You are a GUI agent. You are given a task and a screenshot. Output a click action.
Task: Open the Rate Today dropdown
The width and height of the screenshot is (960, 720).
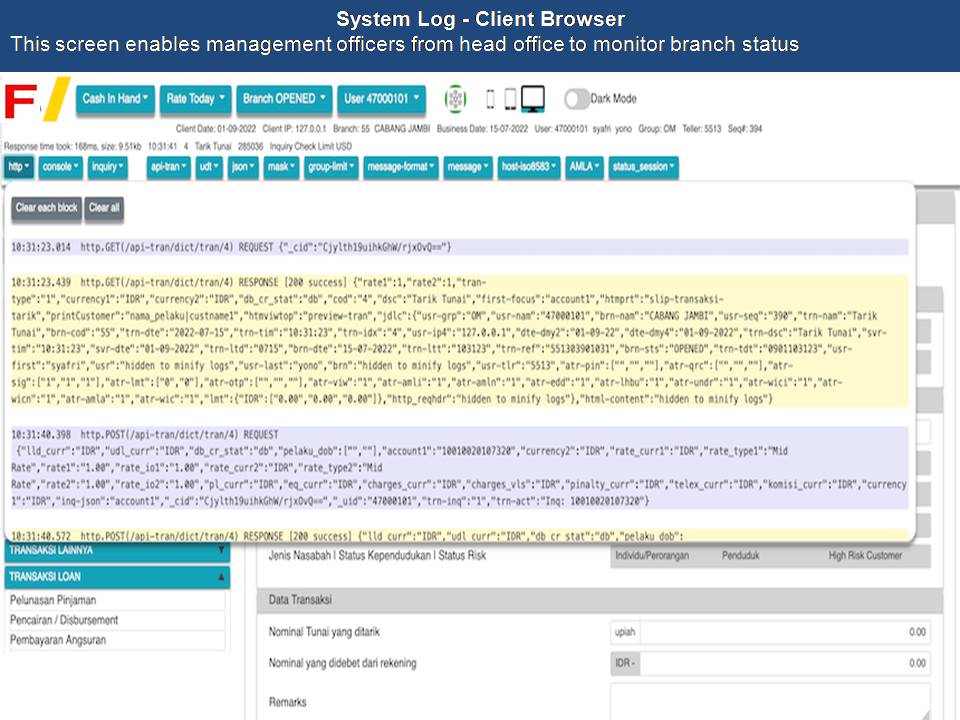[196, 99]
